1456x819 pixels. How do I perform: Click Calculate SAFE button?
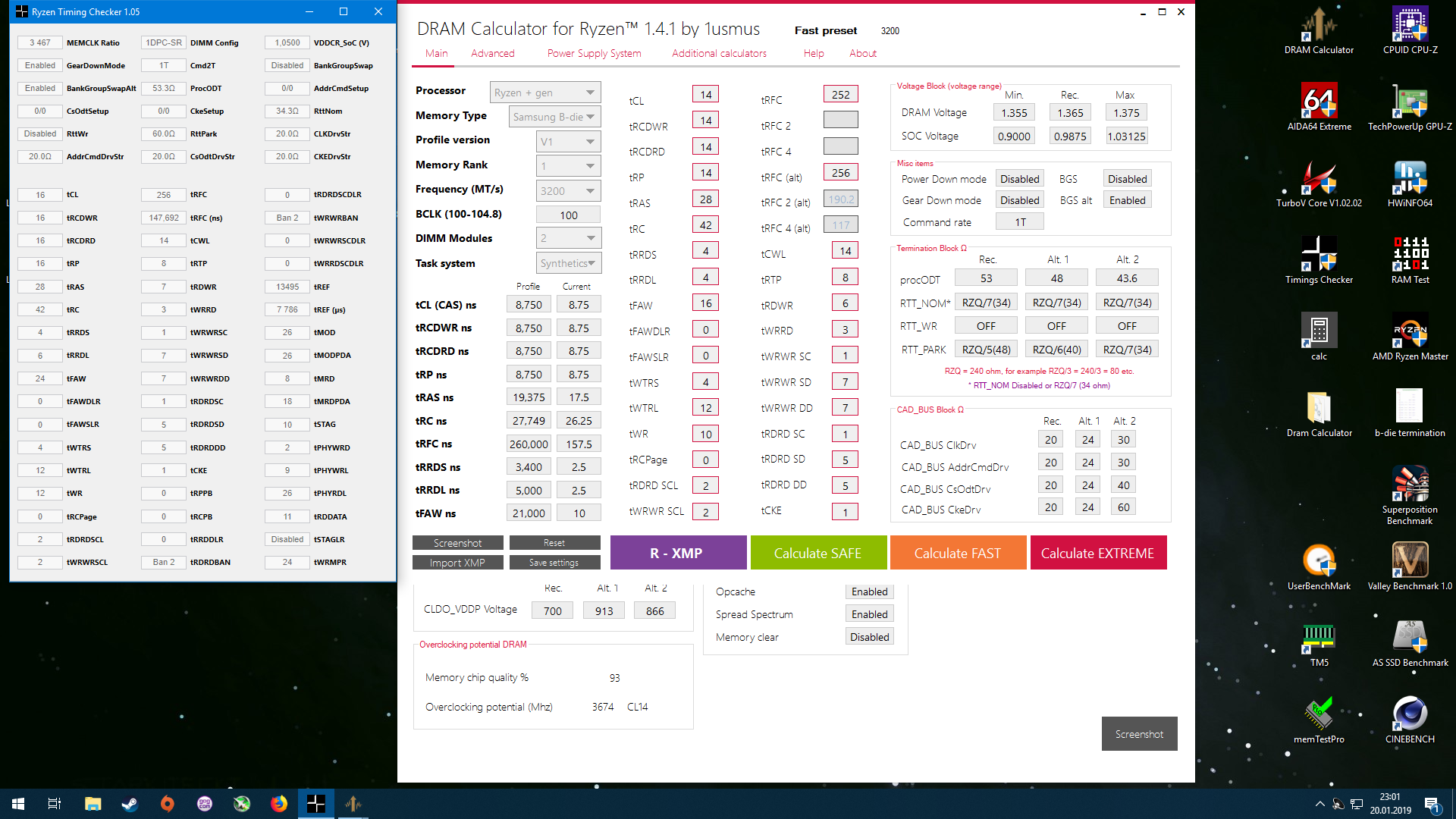coord(818,553)
